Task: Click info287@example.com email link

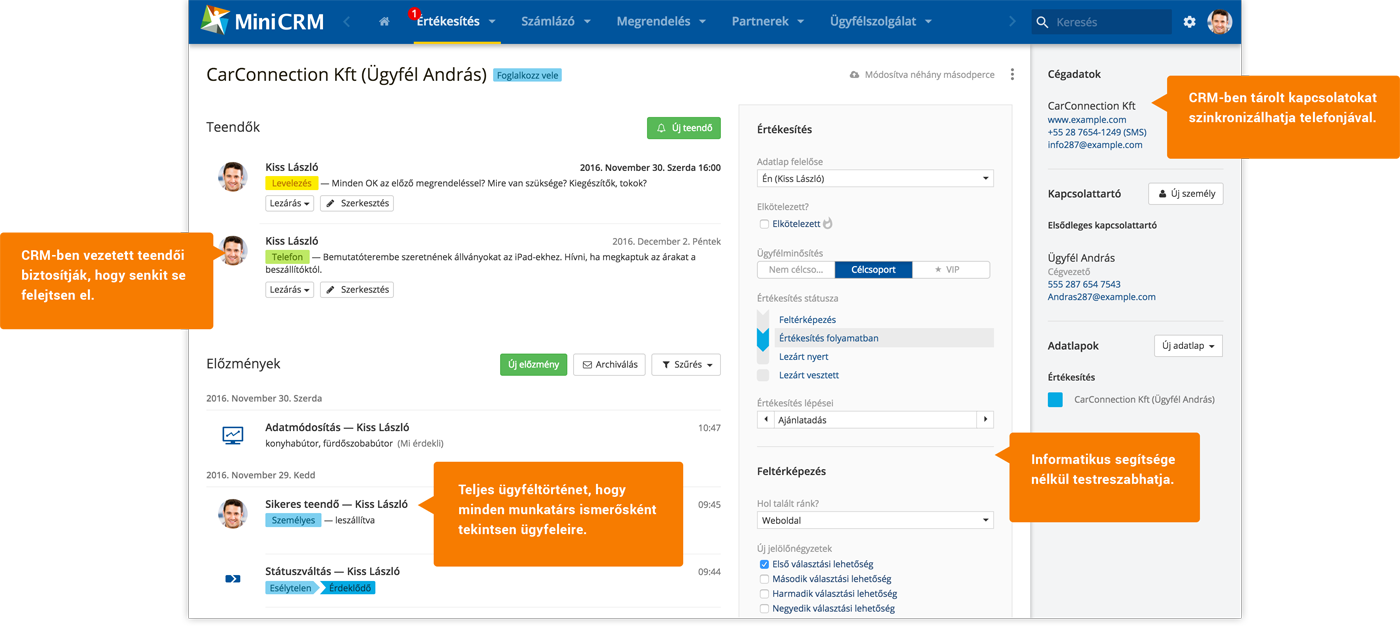Action: pos(1095,145)
